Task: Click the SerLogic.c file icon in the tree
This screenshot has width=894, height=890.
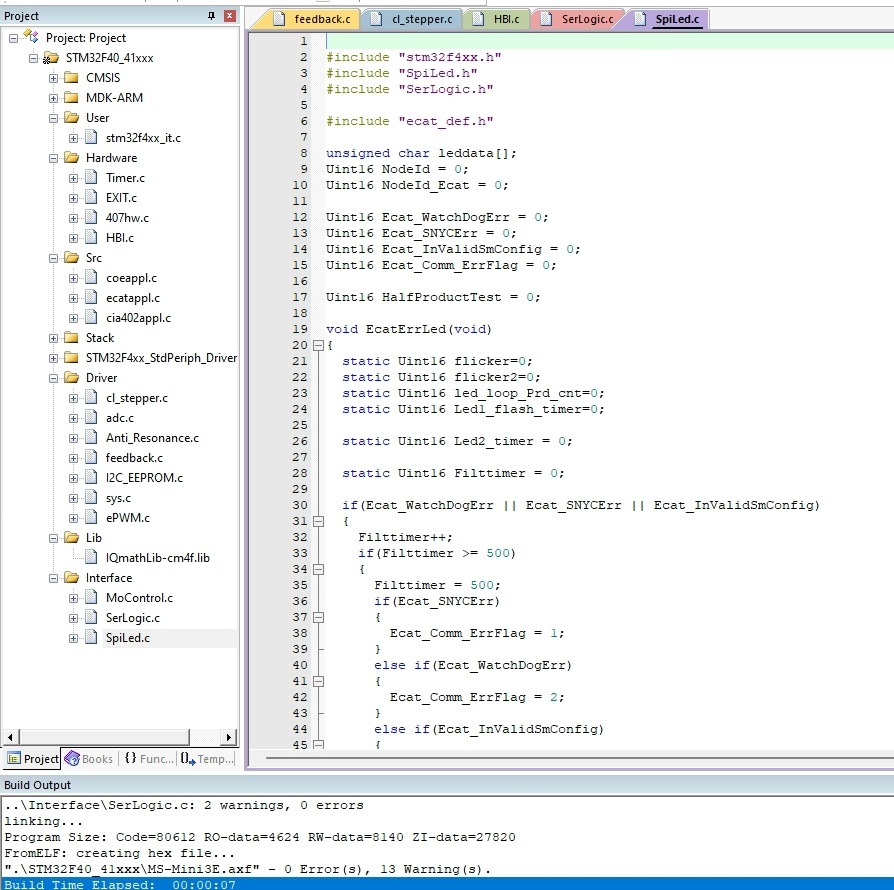Action: [x=91, y=617]
